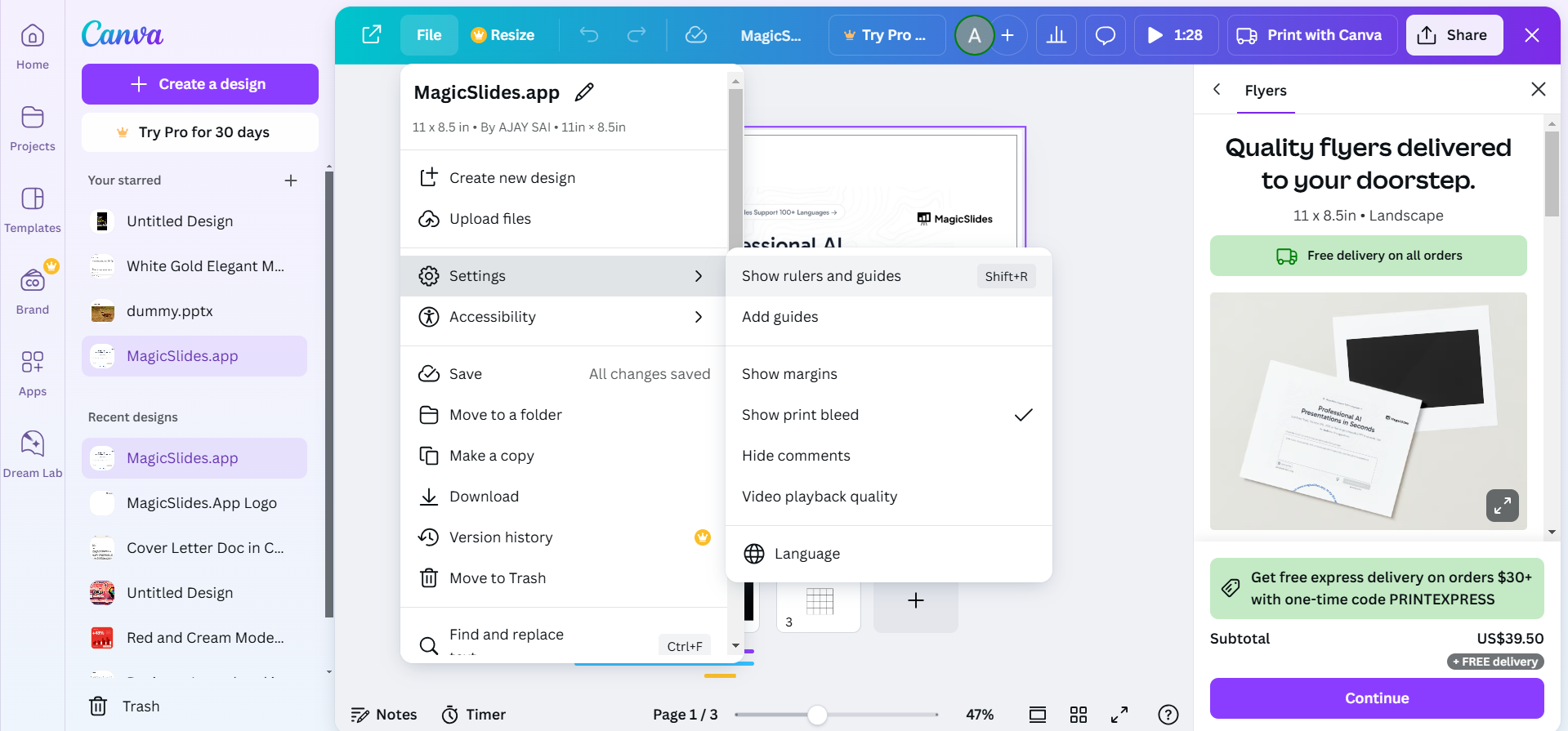This screenshot has width=1568, height=731.
Task: Adjust the zoom slider handle
Action: click(817, 715)
